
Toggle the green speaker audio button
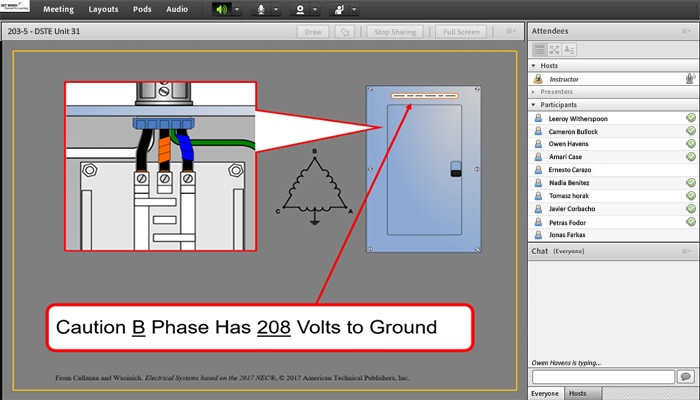tap(221, 9)
